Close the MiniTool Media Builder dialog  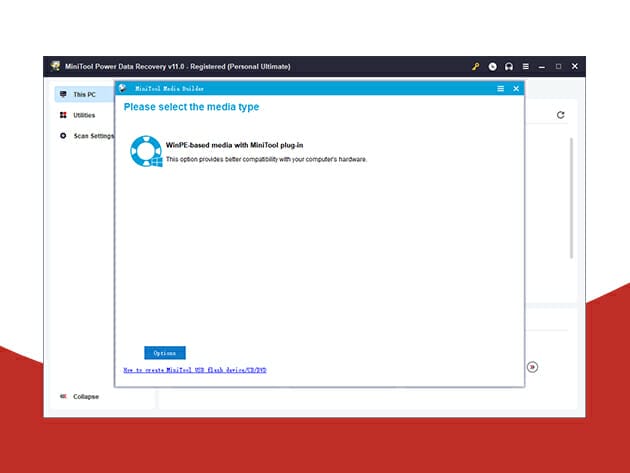click(x=516, y=88)
